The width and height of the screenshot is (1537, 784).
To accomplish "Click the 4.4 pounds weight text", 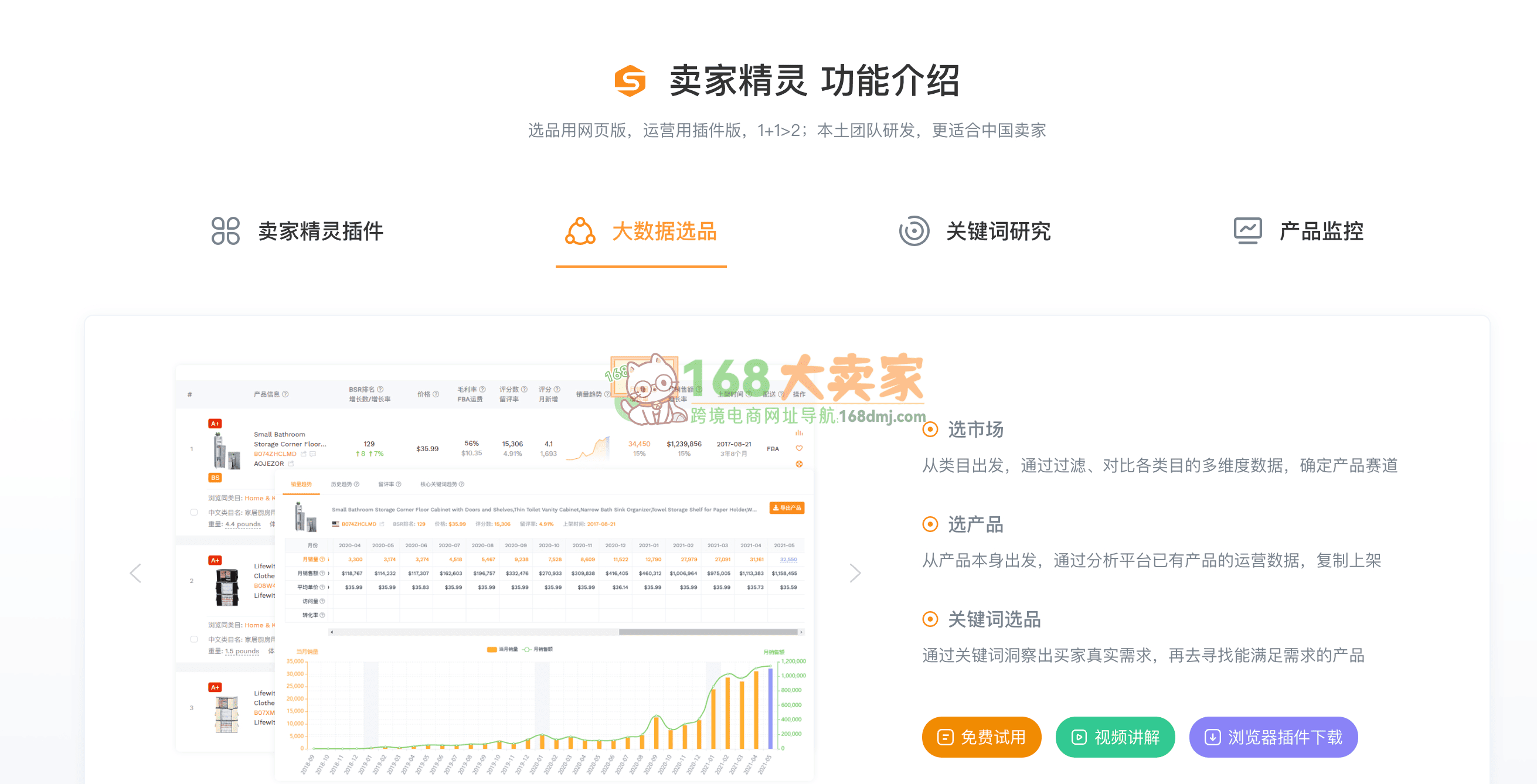I will (x=243, y=524).
